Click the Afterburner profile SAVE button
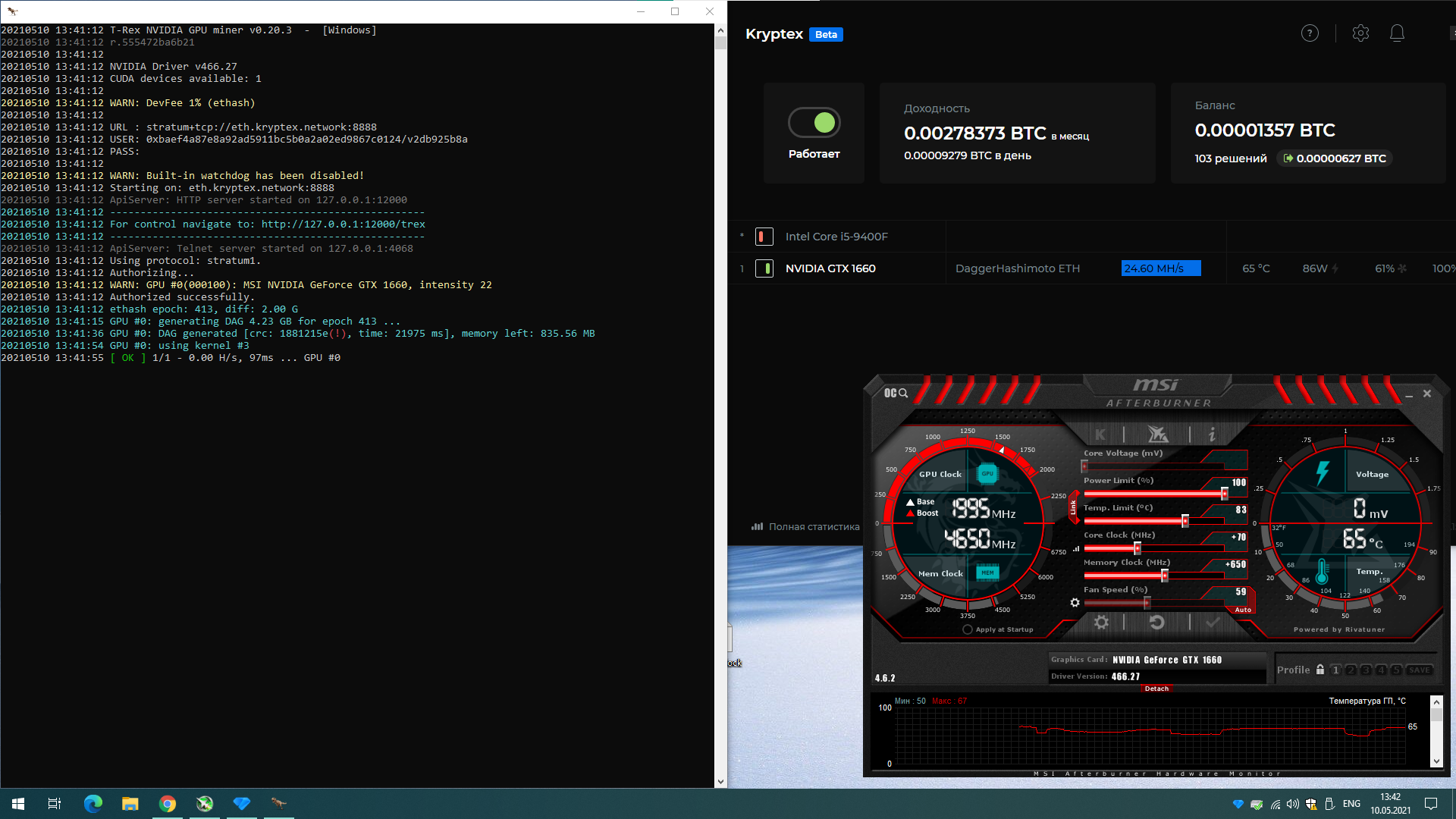The image size is (1456, 819). point(1420,670)
